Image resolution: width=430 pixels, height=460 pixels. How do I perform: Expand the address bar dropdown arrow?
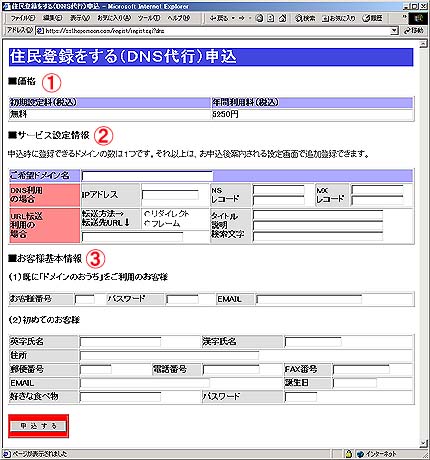394,31
